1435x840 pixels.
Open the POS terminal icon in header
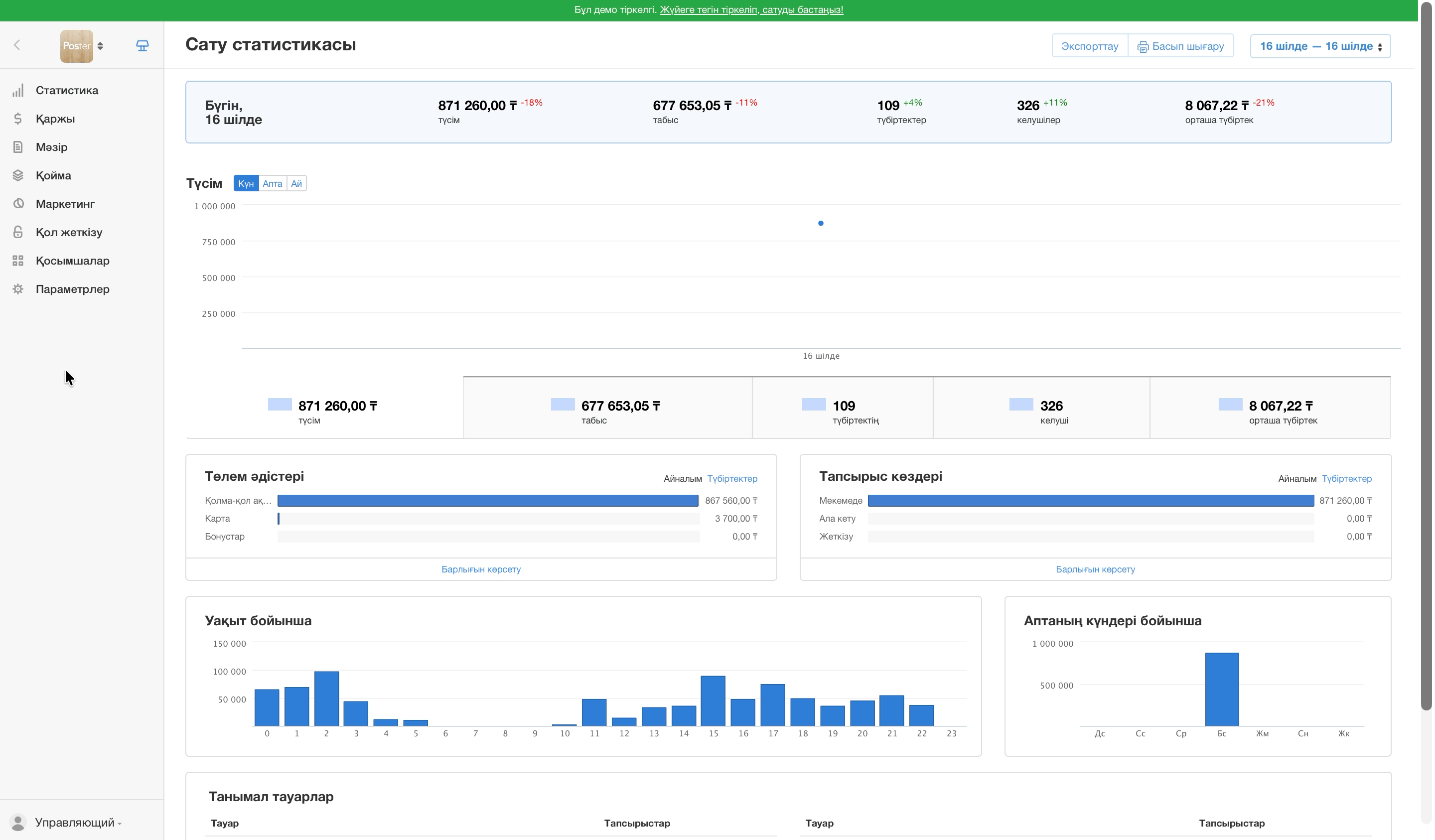tap(143, 46)
